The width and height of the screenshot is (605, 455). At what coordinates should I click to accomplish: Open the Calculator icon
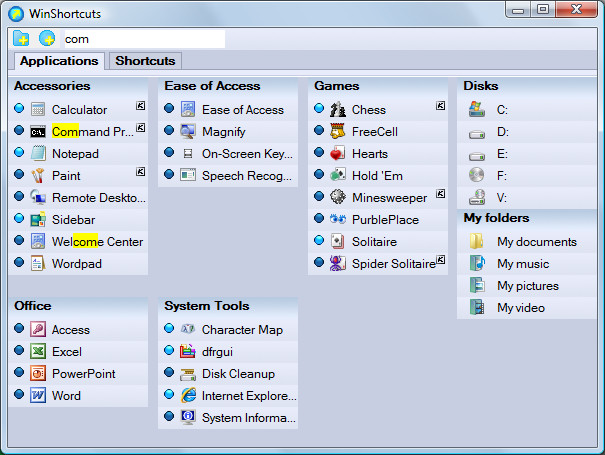pyautogui.click(x=38, y=109)
